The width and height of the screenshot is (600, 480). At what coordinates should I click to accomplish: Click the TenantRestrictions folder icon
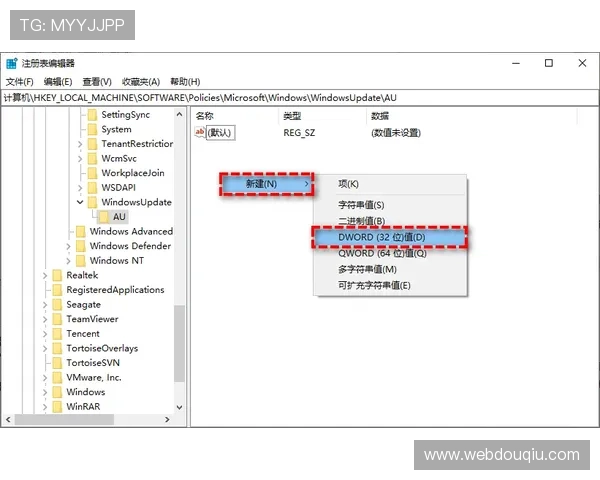[x=92, y=144]
